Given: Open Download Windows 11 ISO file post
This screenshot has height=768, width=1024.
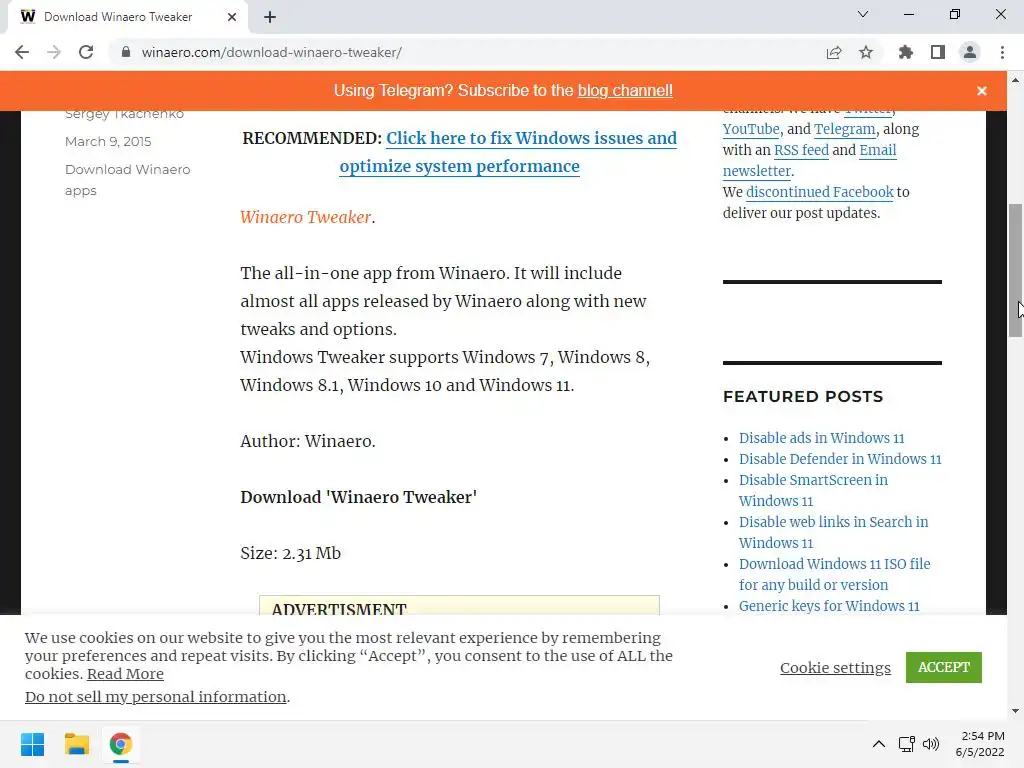Looking at the screenshot, I should click(x=835, y=574).
